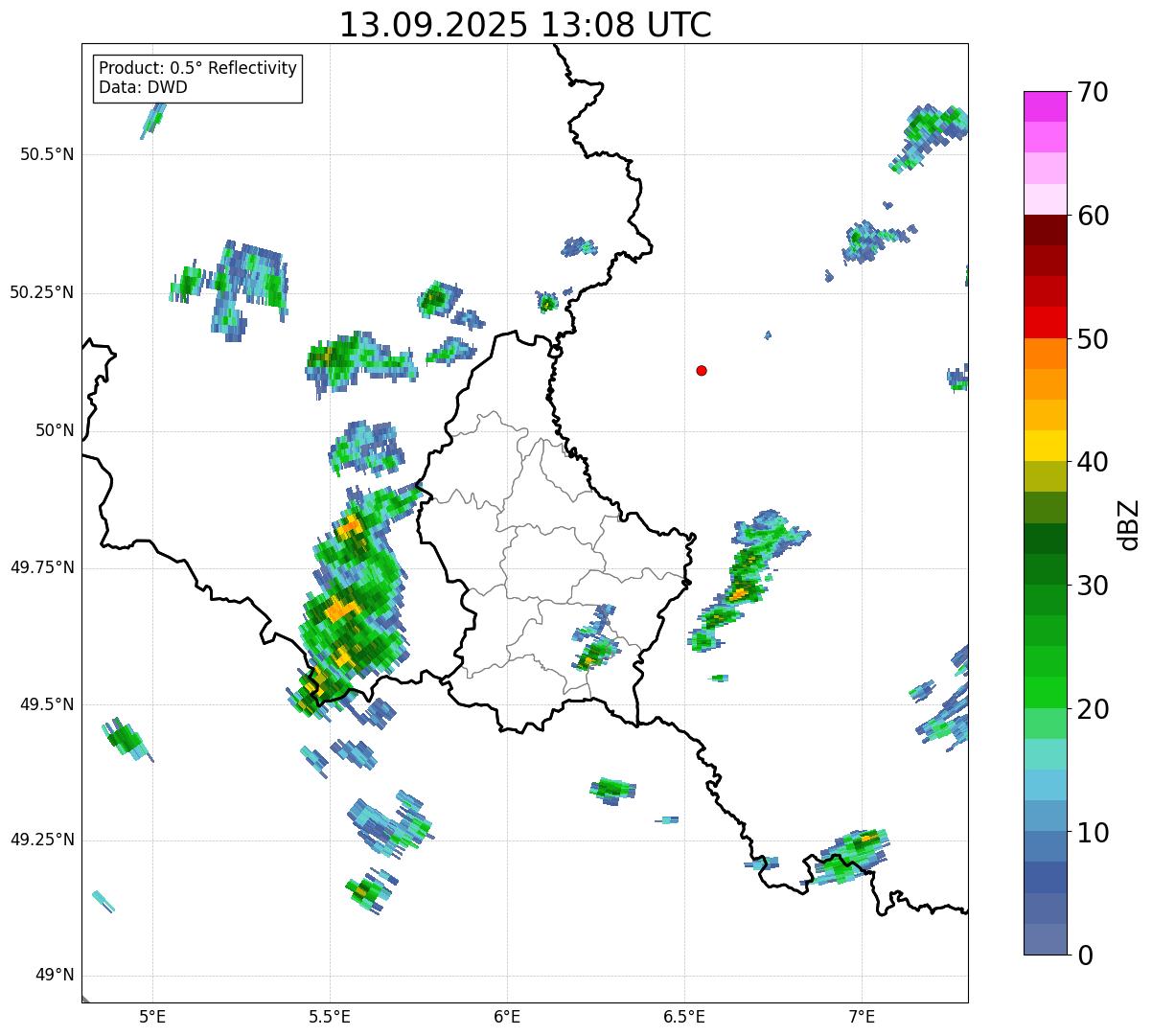Click the '49.5°N' latitude label
The height and width of the screenshot is (1036, 1152).
(x=47, y=704)
